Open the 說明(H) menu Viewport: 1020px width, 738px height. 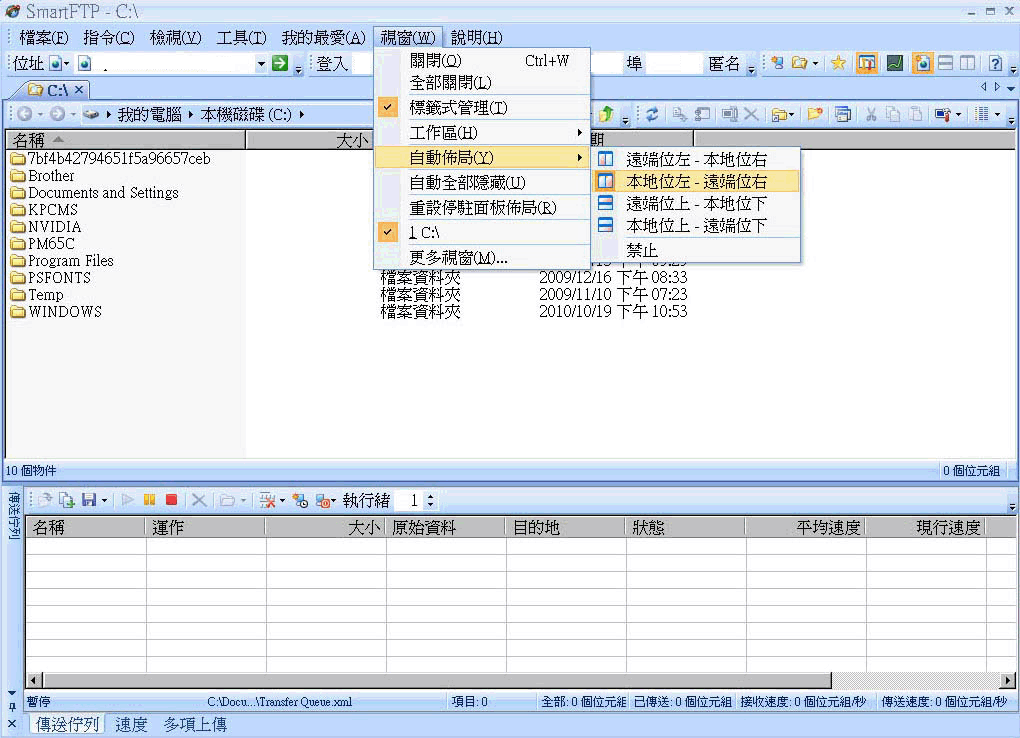(476, 38)
